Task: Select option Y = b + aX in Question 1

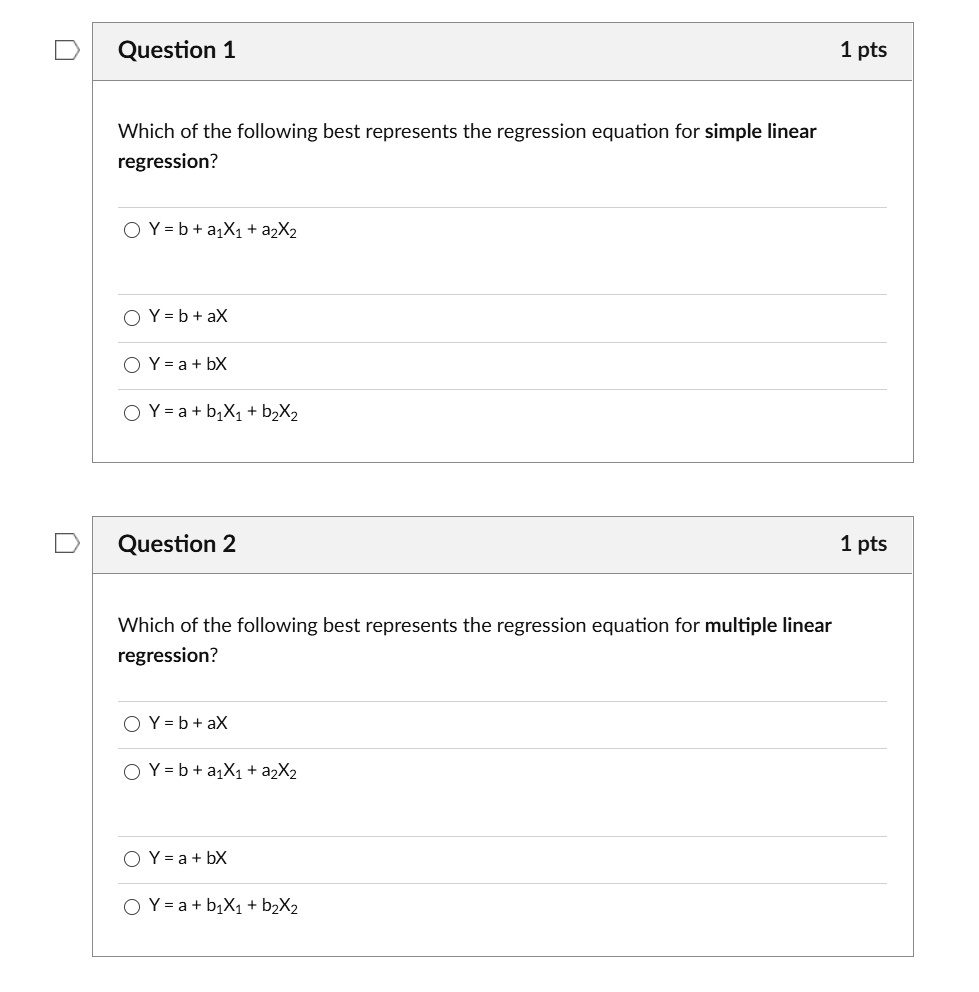Action: (x=132, y=317)
